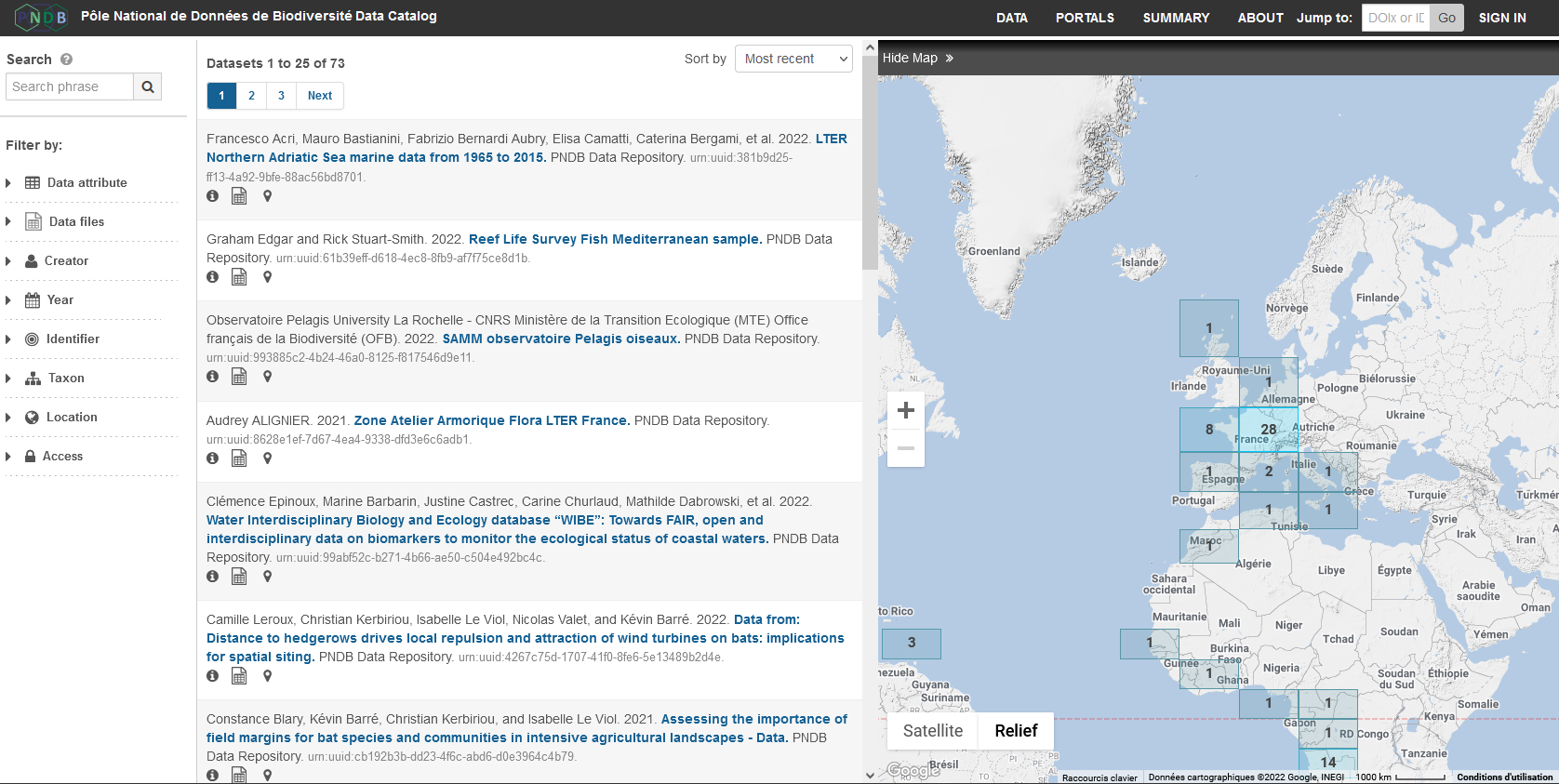1559x784 pixels.
Task: Click map marker icon for WIBE database dataset
Action: point(267,577)
